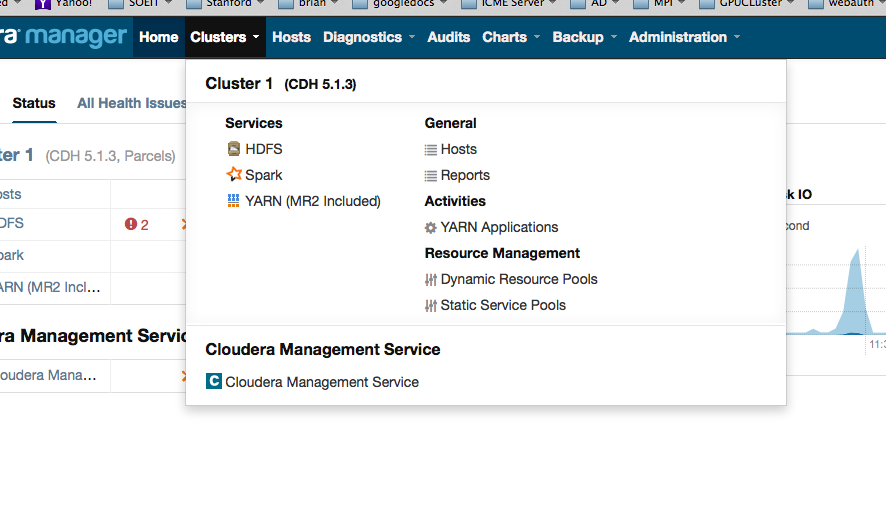Click the red HDFS health alert icon

coord(131,224)
